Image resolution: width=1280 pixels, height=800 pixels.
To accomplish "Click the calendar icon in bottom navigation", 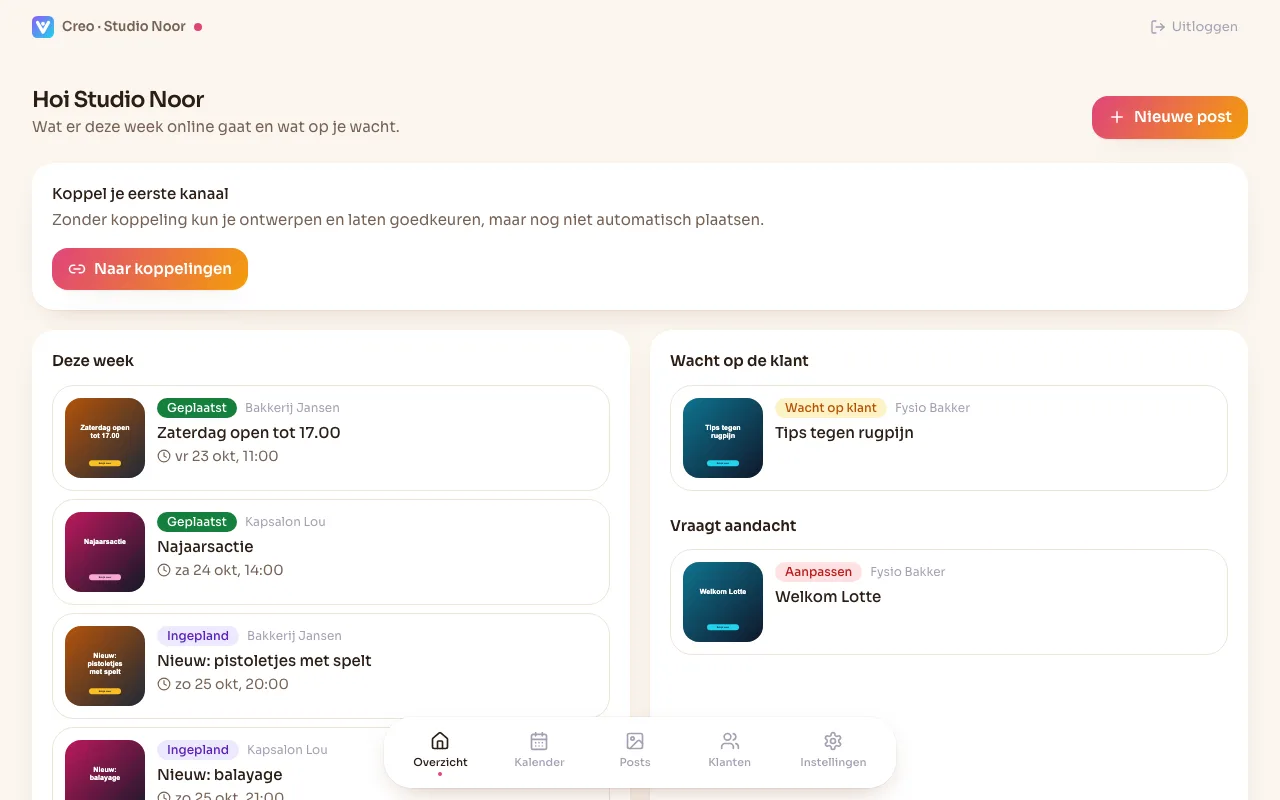I will click(539, 741).
